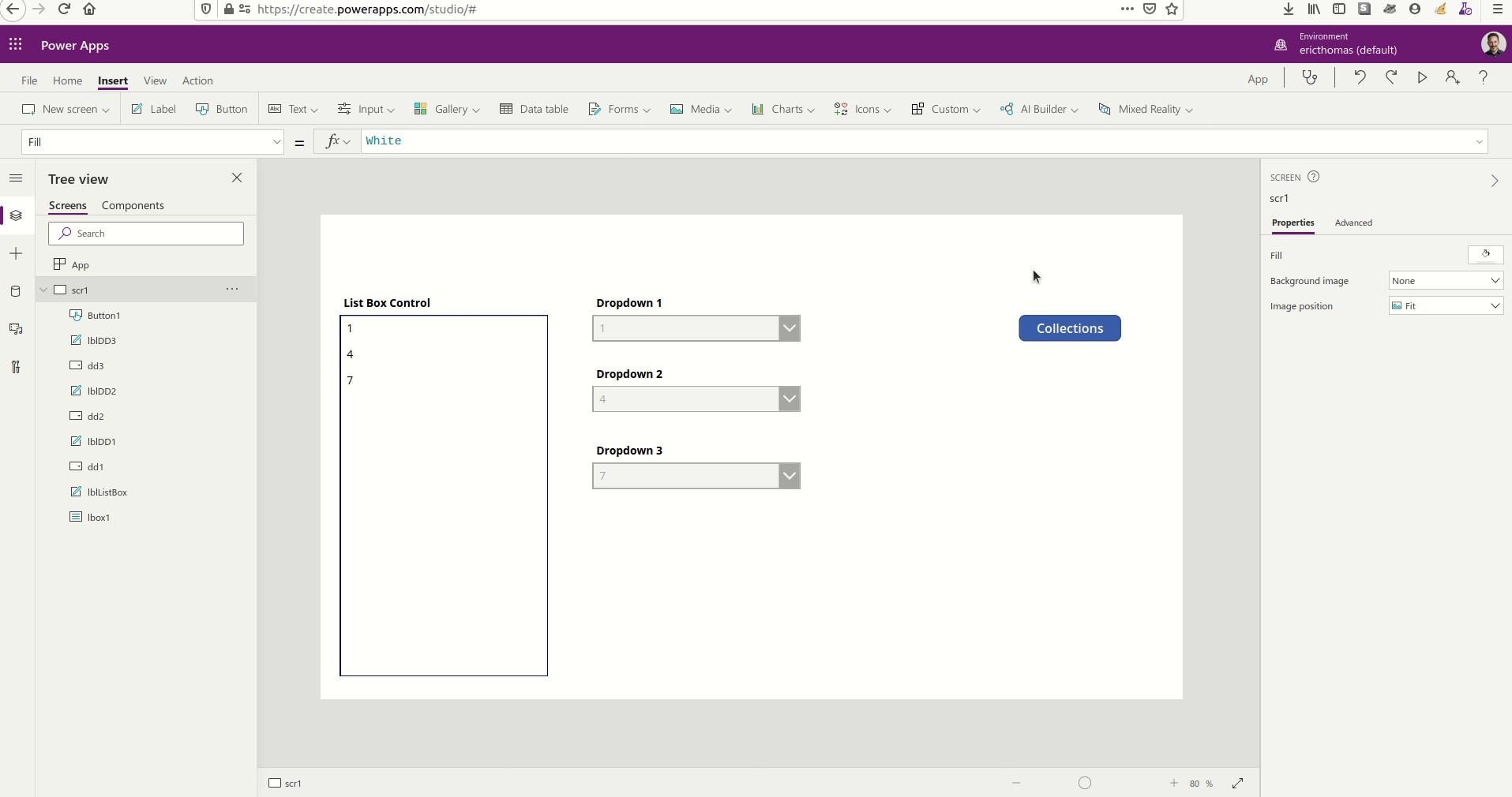The height and width of the screenshot is (797, 1512).
Task: Open the Advanced tools pane
Action: point(16,367)
